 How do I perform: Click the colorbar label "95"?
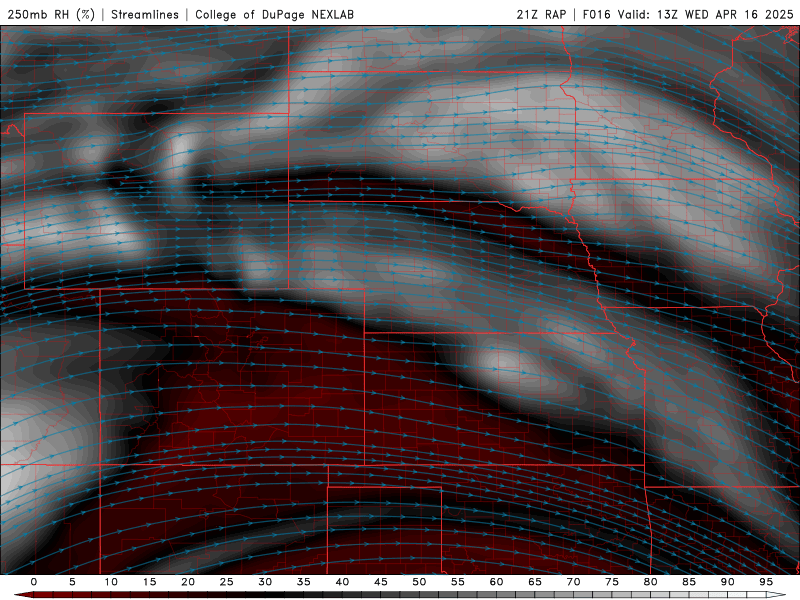tap(766, 582)
